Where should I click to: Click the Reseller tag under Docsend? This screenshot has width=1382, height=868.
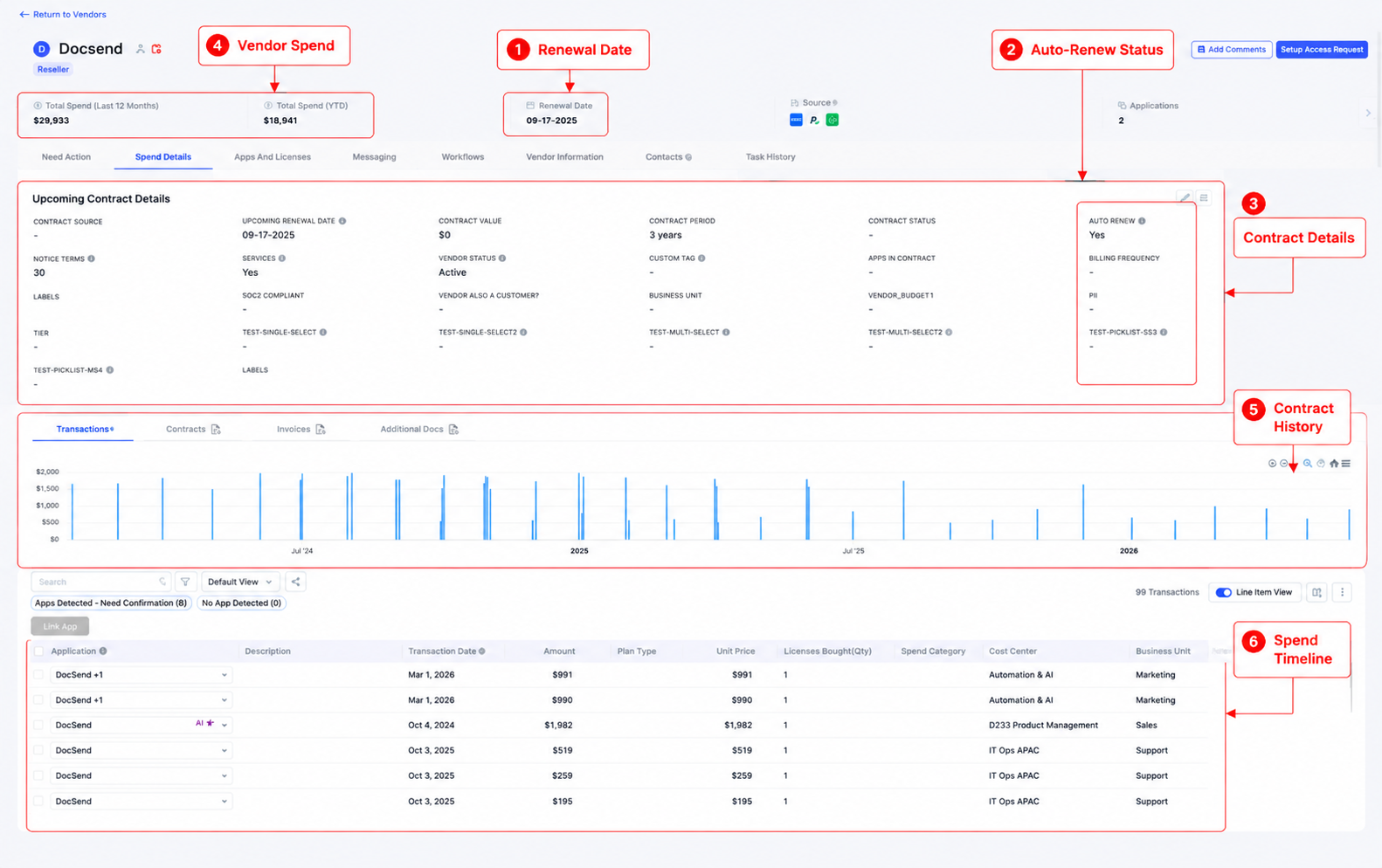[53, 70]
